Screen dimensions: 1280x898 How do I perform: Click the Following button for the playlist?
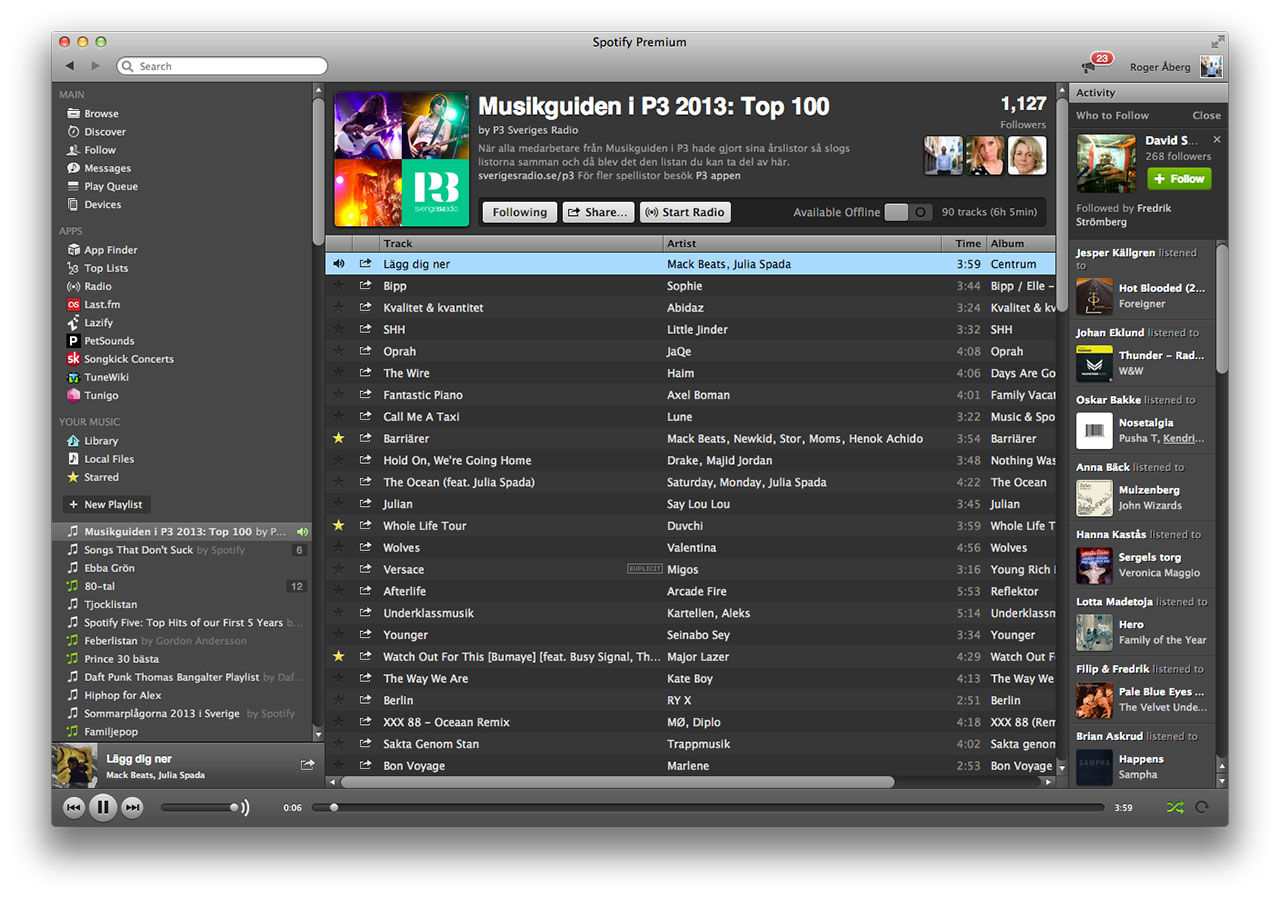(x=519, y=212)
